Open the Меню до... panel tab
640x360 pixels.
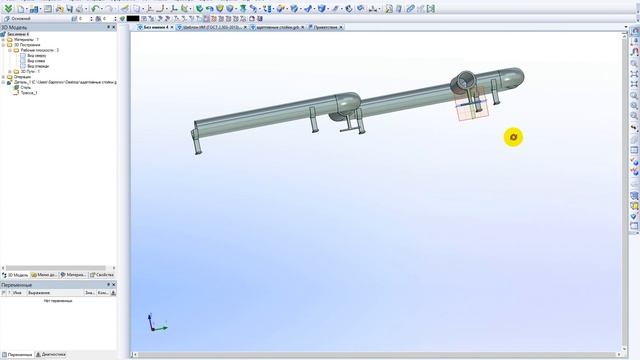[x=44, y=275]
